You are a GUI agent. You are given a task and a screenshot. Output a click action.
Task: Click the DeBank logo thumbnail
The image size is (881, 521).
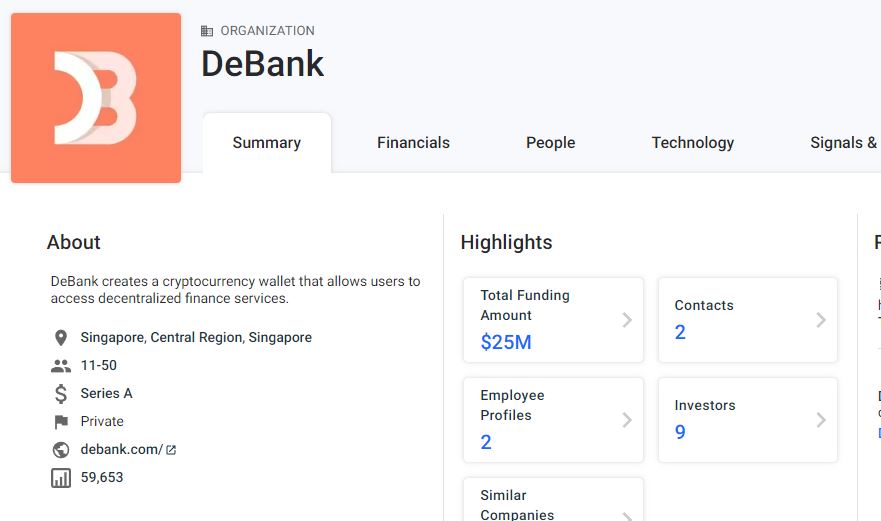[96, 98]
